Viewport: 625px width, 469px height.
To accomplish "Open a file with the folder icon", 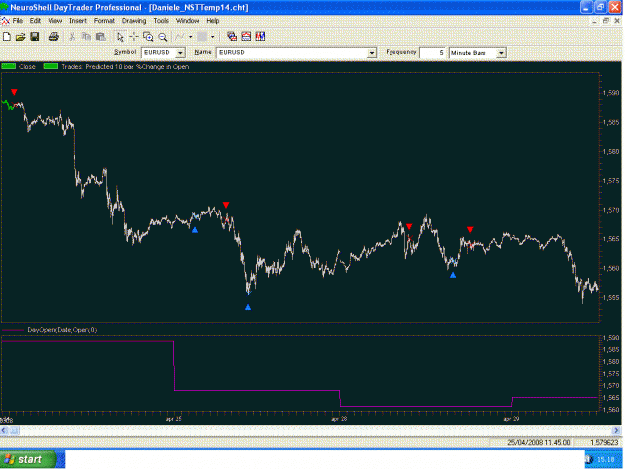I will tap(20, 37).
